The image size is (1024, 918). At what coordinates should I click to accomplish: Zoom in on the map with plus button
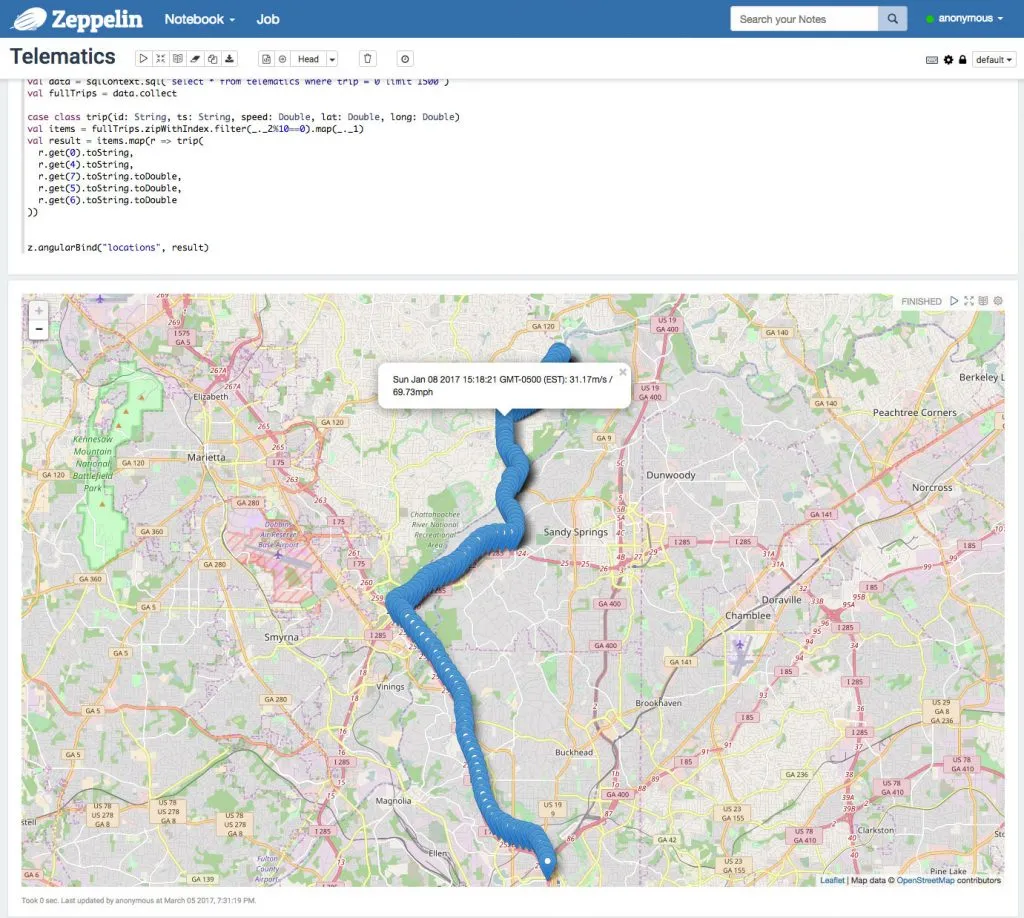pos(39,311)
